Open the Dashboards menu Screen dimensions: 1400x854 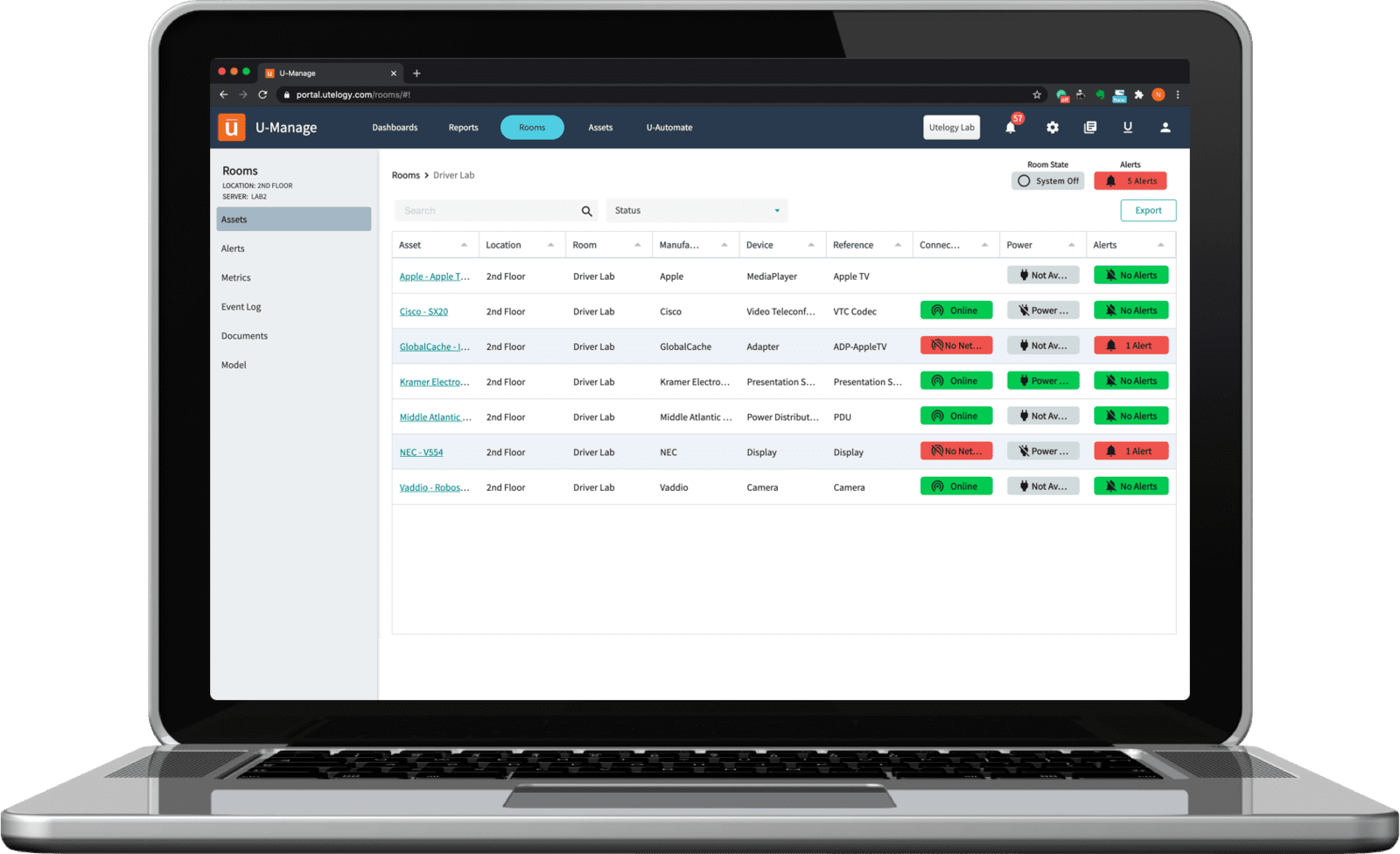pyautogui.click(x=395, y=128)
